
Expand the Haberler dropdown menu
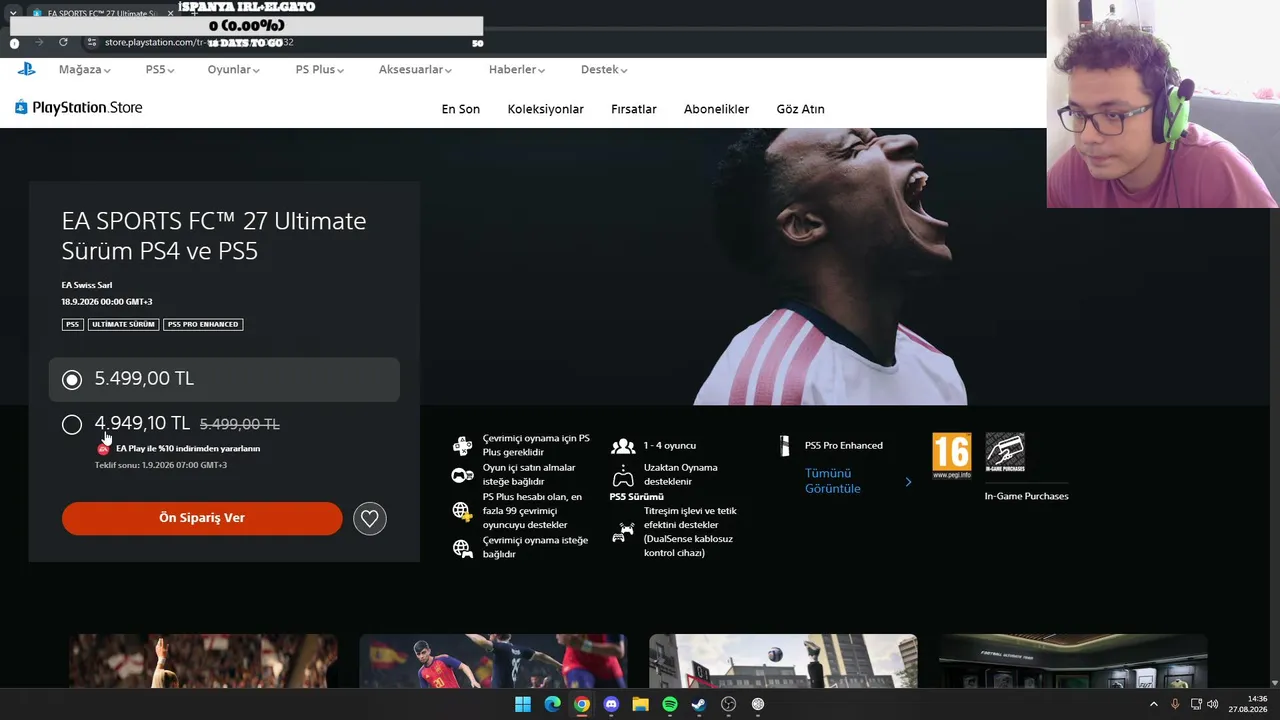pos(517,70)
